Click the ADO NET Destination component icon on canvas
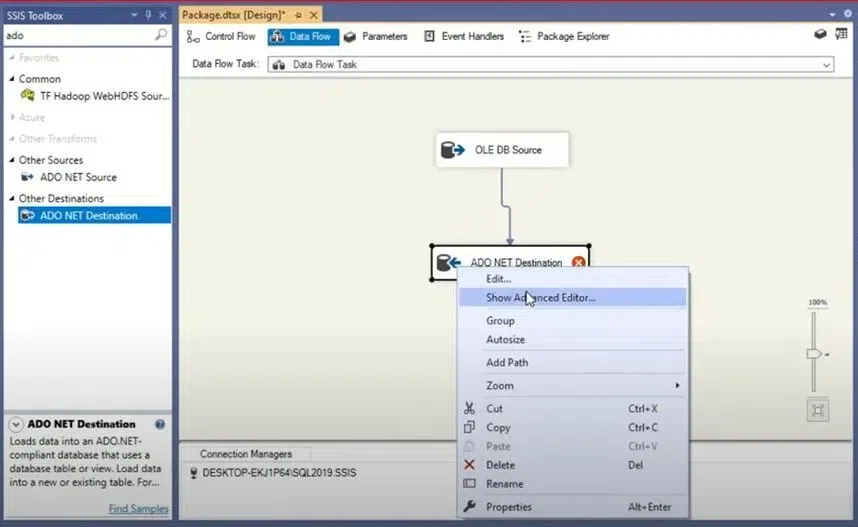This screenshot has height=527, width=858. point(448,262)
